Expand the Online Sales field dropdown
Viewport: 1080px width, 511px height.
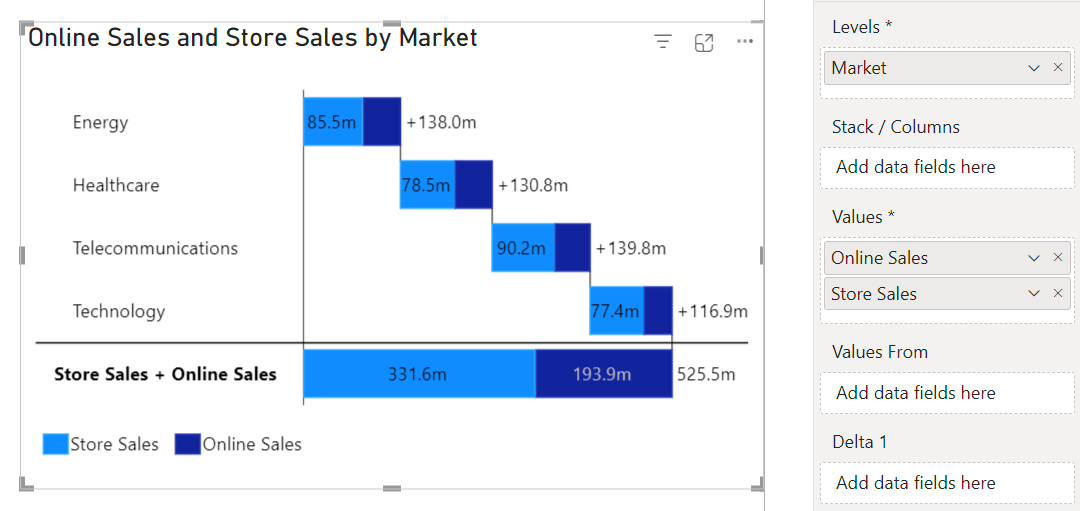point(1034,258)
